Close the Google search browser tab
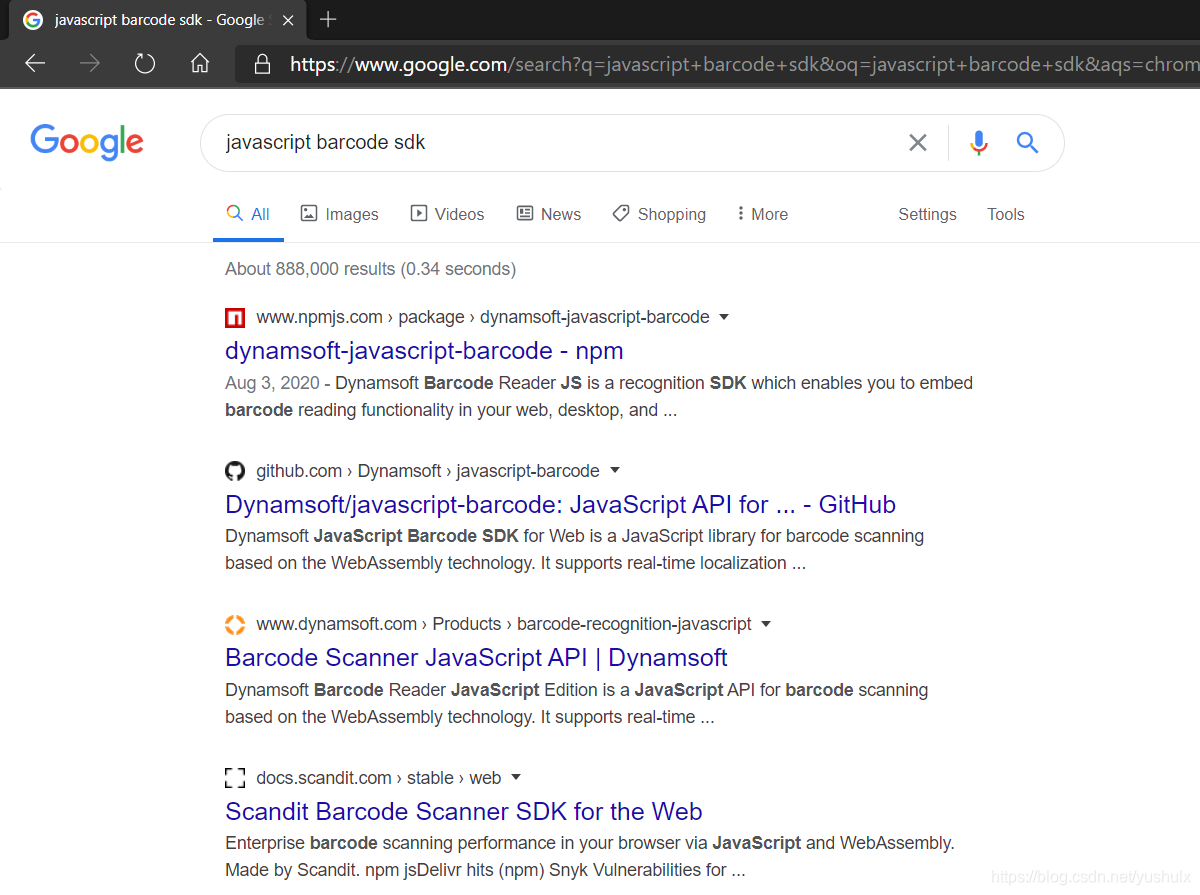1200x895 pixels. (x=287, y=19)
